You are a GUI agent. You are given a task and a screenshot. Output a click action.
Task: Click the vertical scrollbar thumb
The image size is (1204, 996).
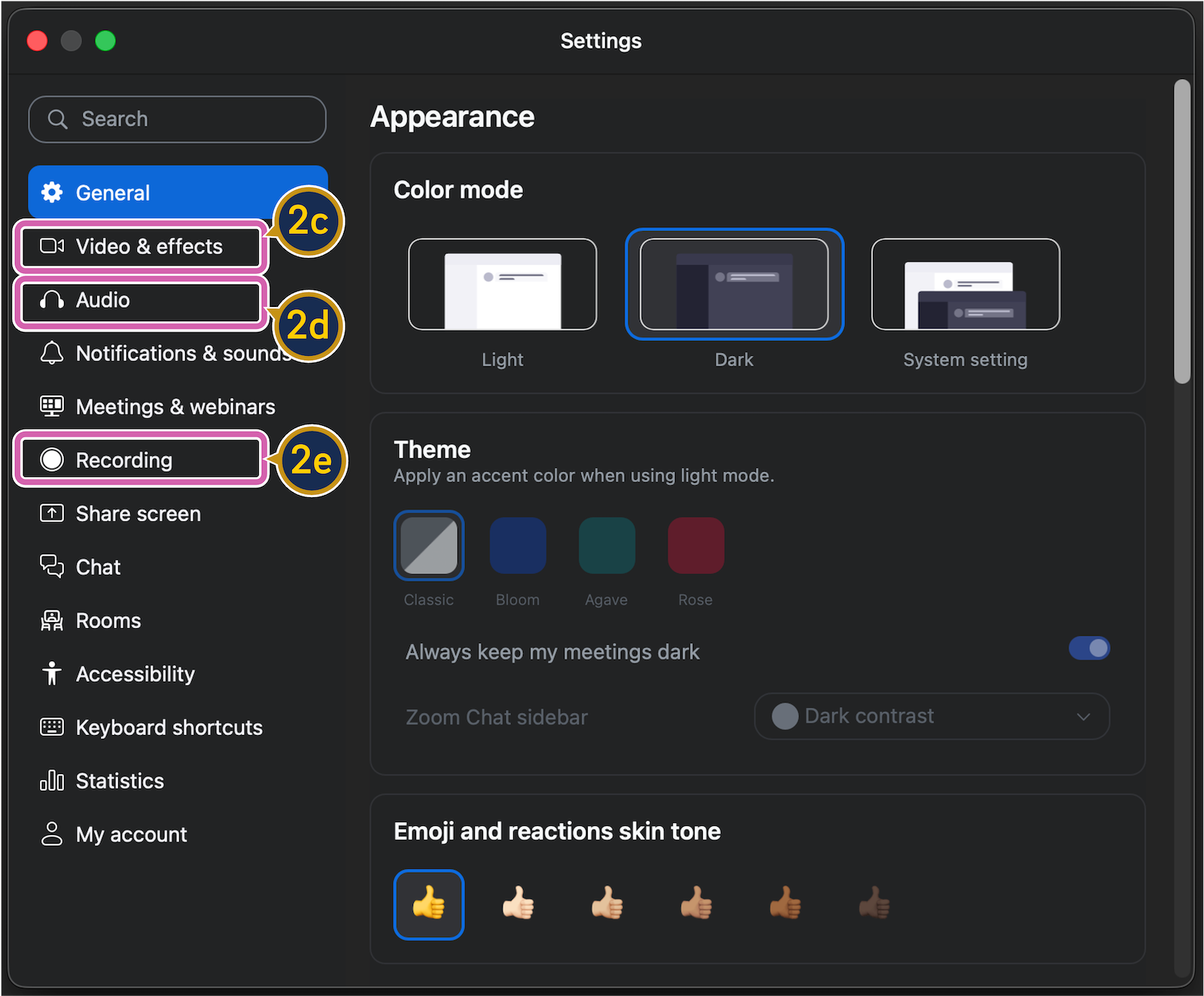tap(1182, 232)
